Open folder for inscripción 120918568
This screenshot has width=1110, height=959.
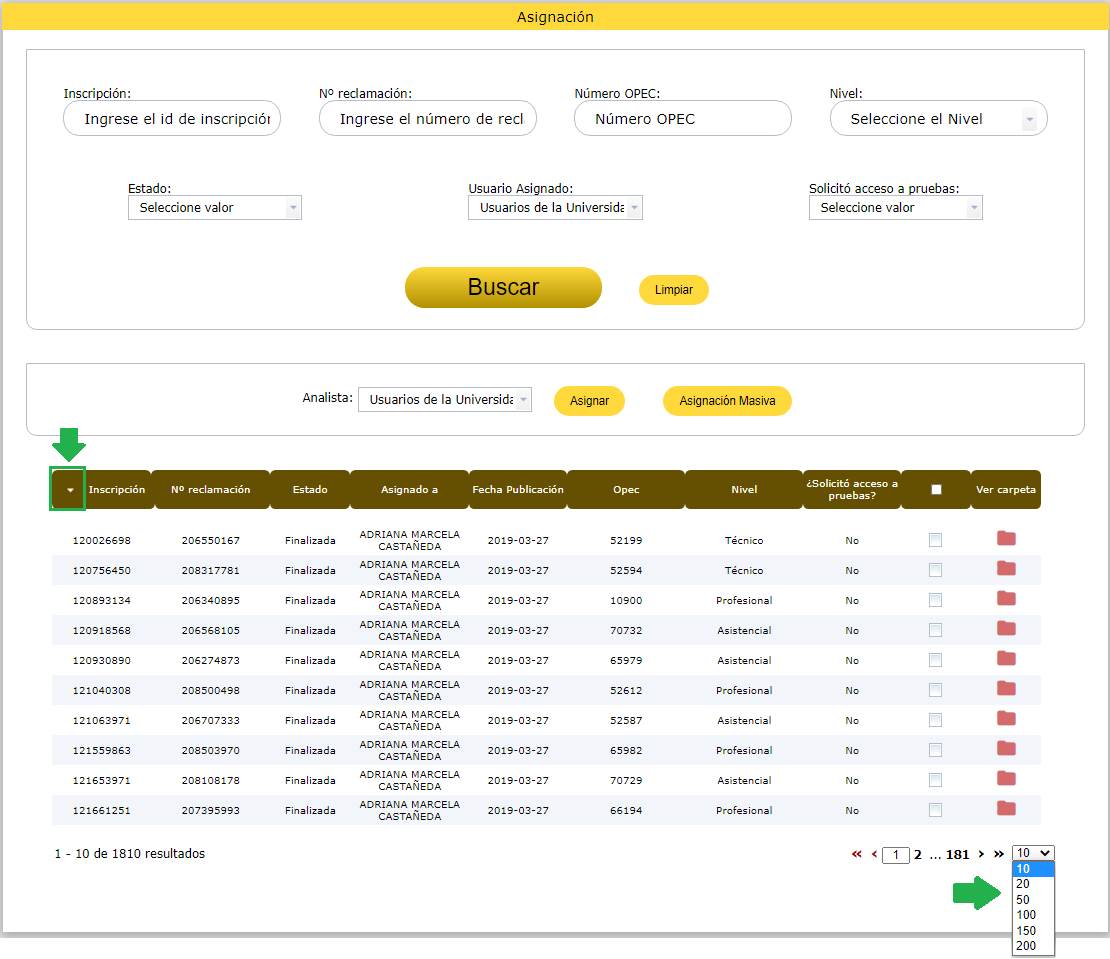[1006, 628]
